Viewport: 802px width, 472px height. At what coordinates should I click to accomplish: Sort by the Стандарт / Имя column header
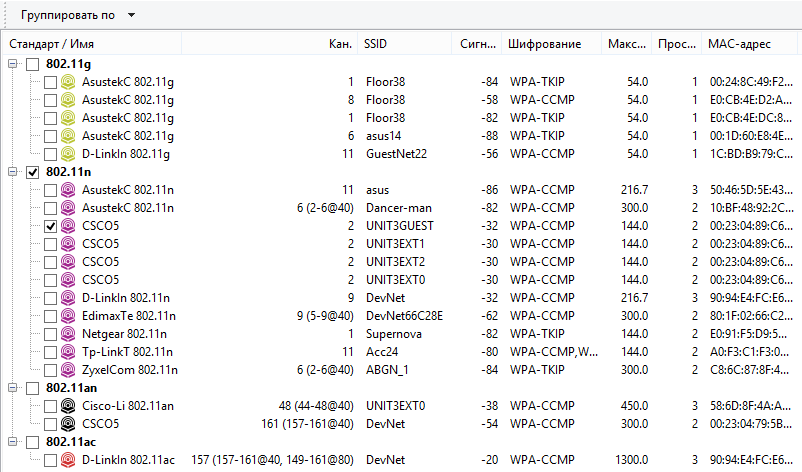pyautogui.click(x=93, y=44)
